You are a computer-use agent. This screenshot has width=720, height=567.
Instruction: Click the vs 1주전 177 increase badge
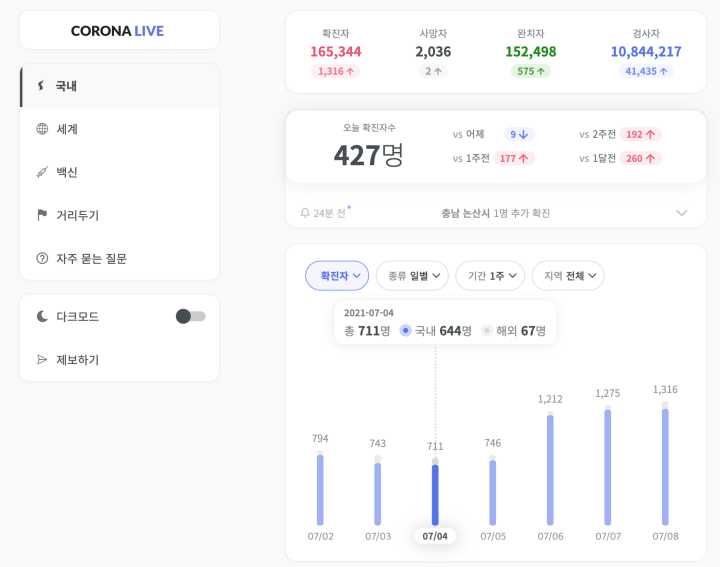pyautogui.click(x=513, y=158)
